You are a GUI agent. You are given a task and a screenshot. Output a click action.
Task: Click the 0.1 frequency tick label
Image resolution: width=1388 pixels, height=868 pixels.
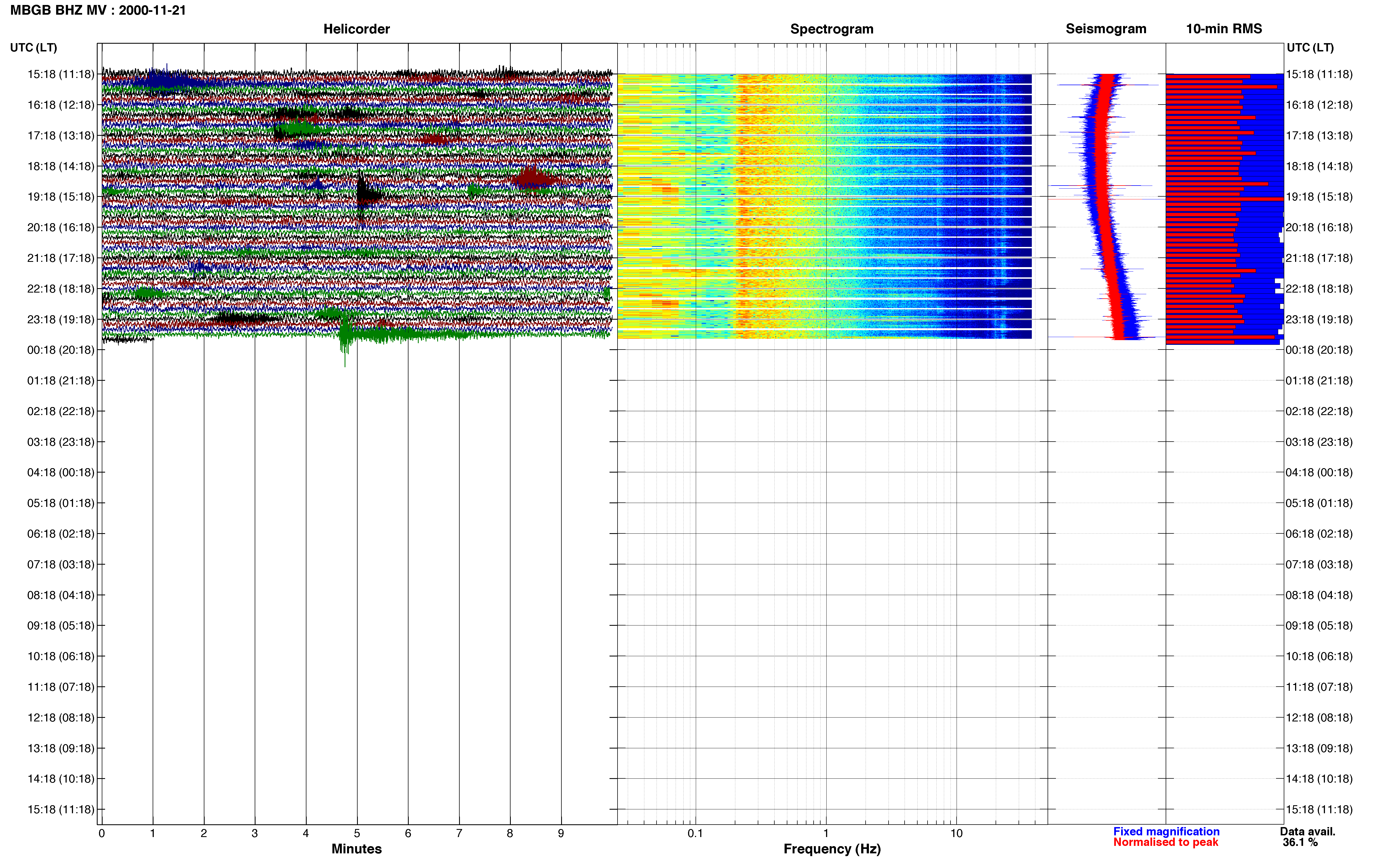point(695,833)
